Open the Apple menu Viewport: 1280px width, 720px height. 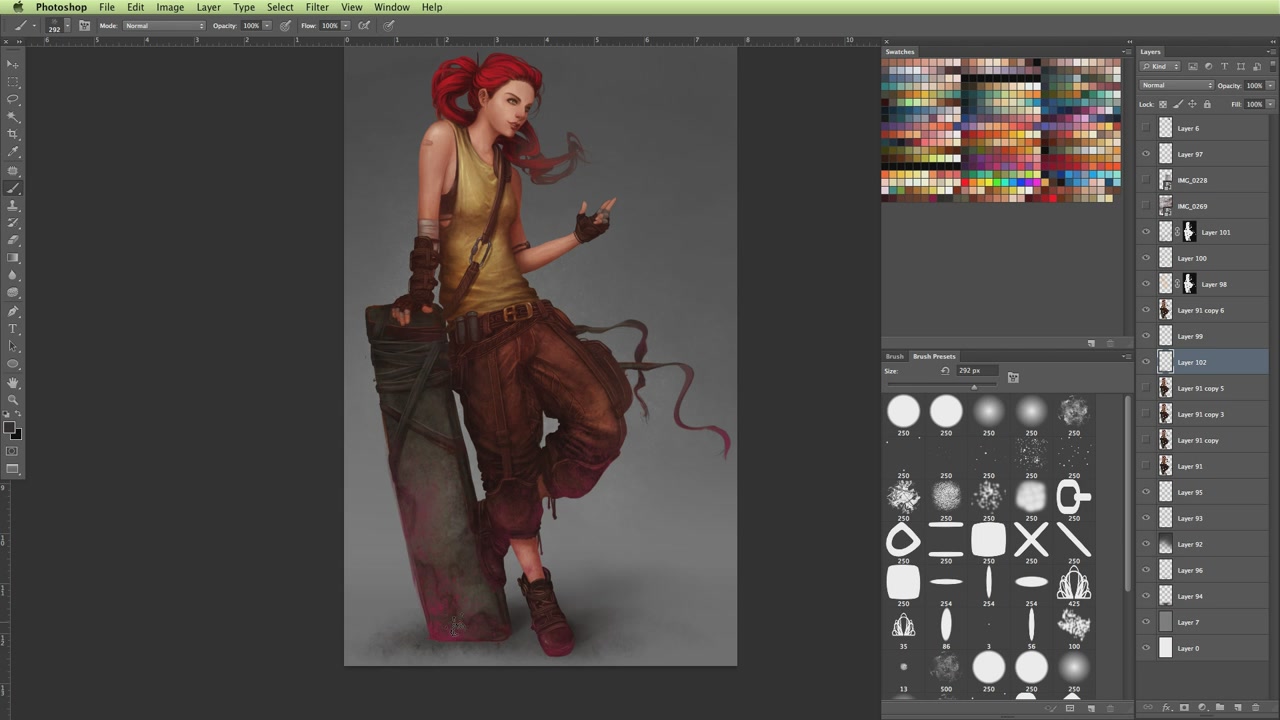(17, 7)
